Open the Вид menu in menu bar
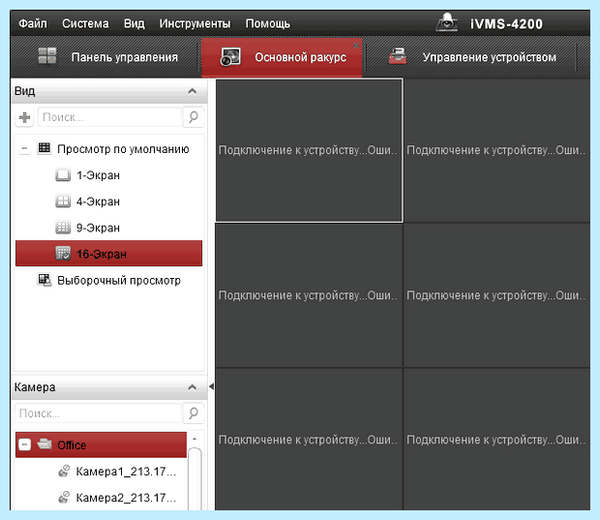The width and height of the screenshot is (600, 520). pos(134,24)
